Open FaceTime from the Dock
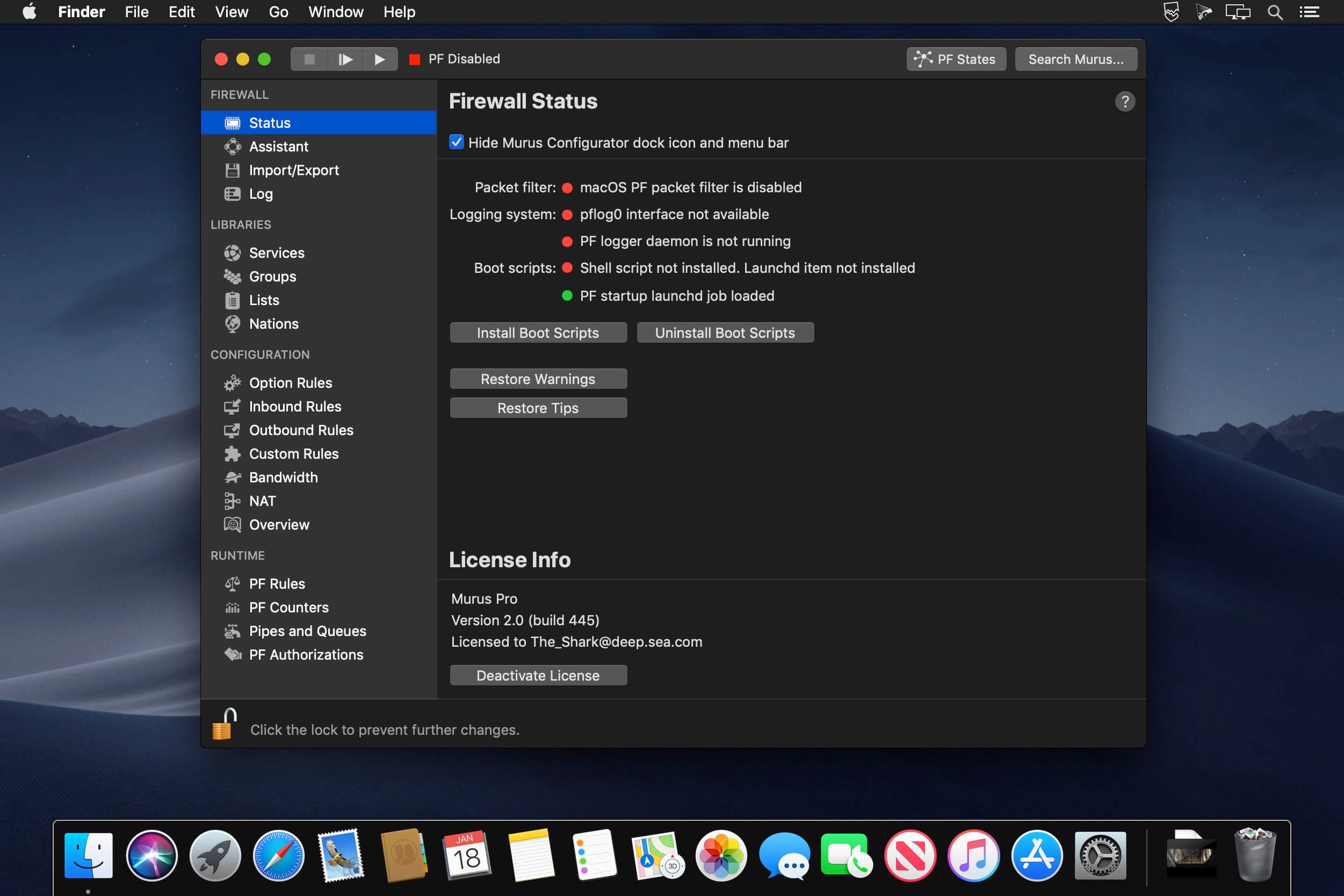The width and height of the screenshot is (1344, 896). click(847, 855)
